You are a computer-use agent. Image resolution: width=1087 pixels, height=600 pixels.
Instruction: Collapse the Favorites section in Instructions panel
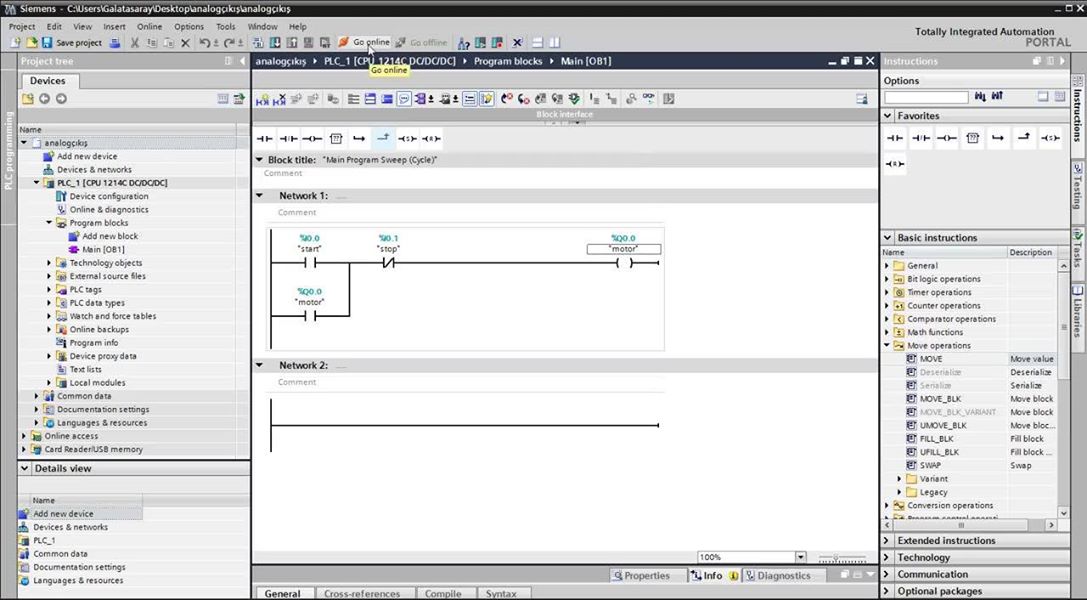[x=888, y=116]
